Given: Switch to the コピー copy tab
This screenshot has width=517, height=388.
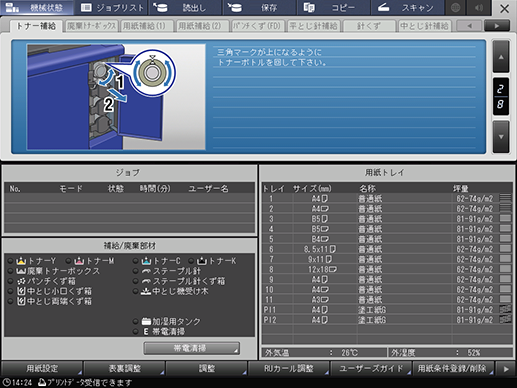Looking at the screenshot, I should [333, 8].
